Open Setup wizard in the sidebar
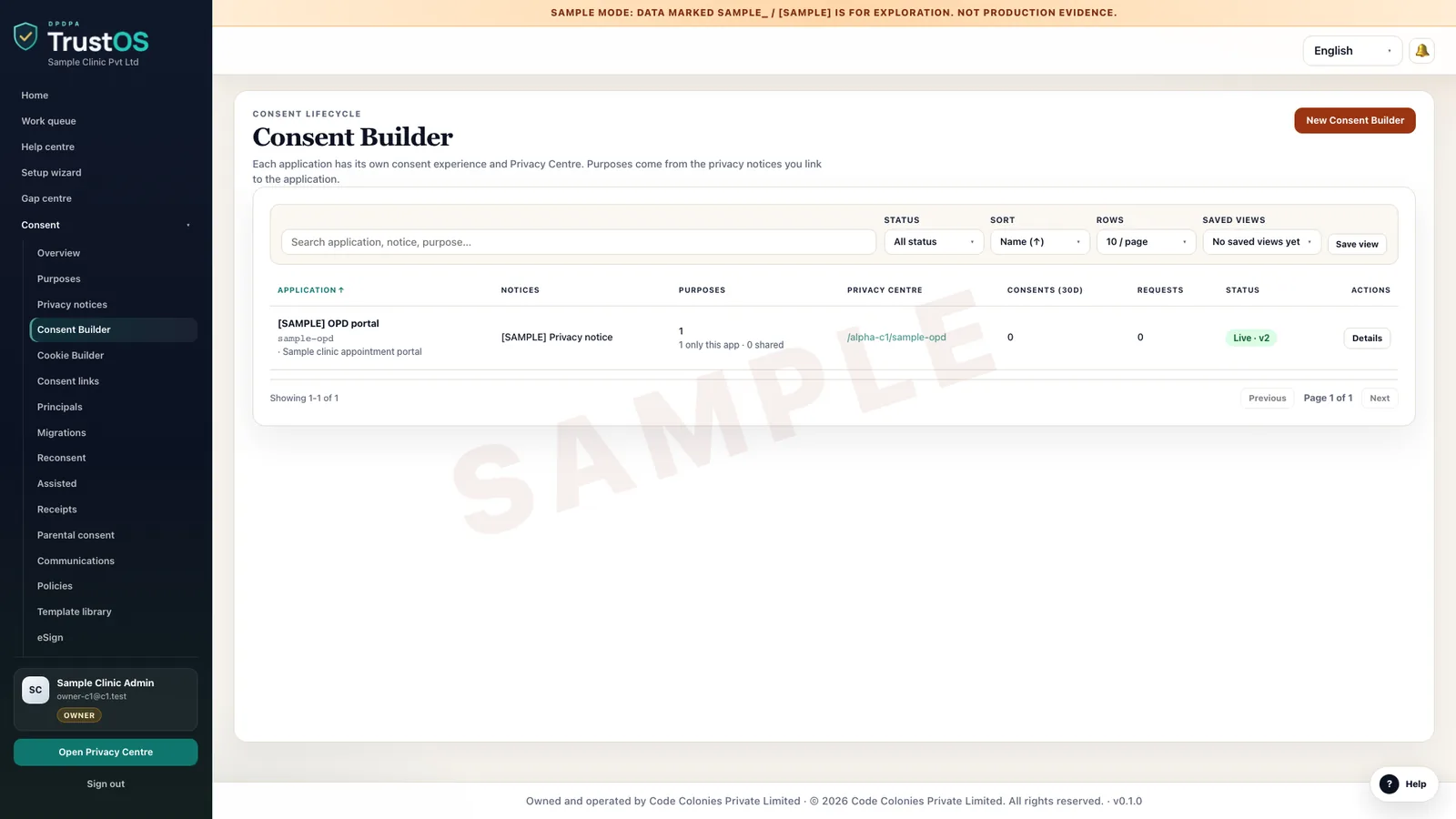This screenshot has height=819, width=1456. click(x=51, y=173)
